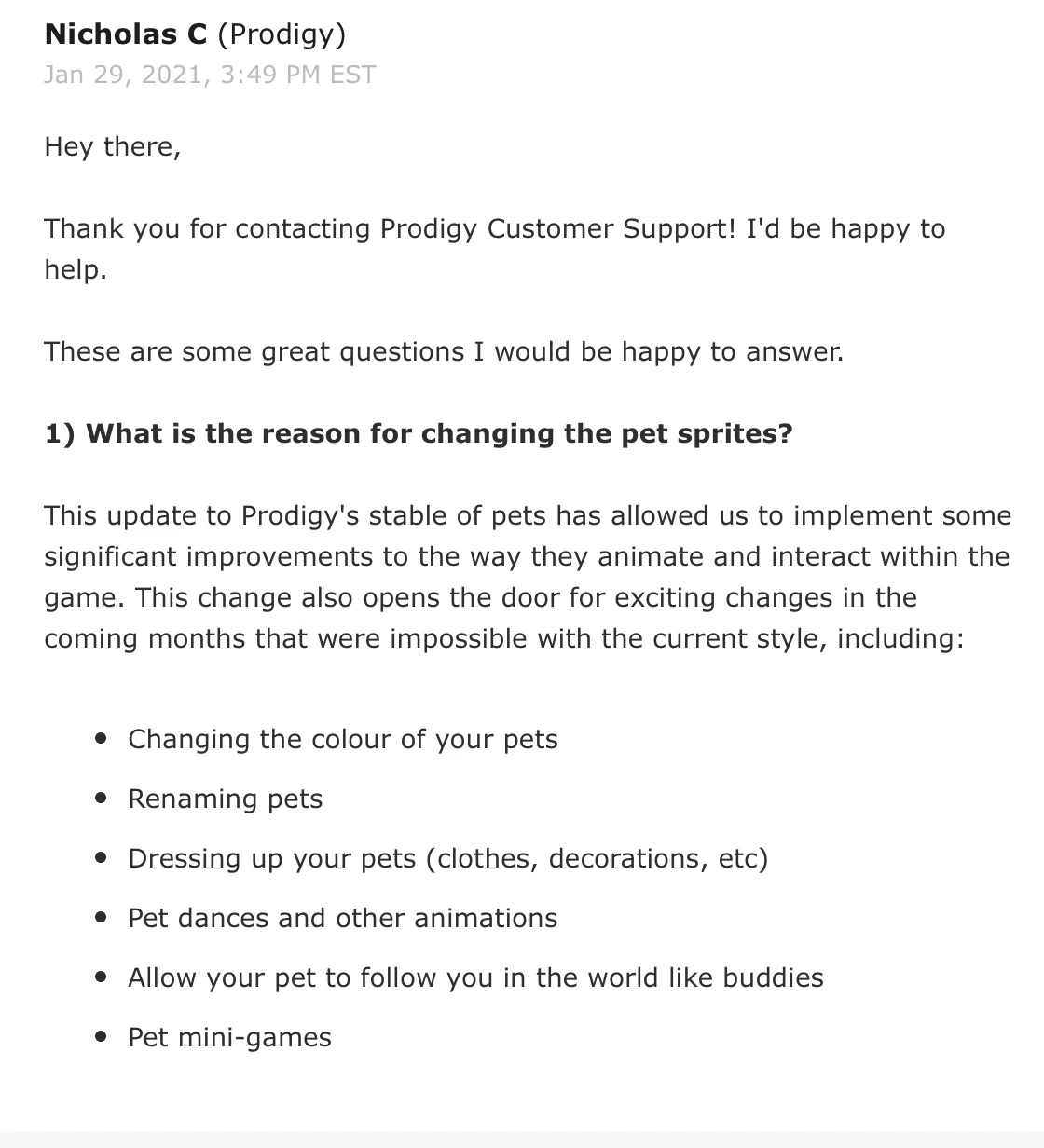1044x1148 pixels.
Task: Click the line starting "significant improvements"
Action: point(527,557)
